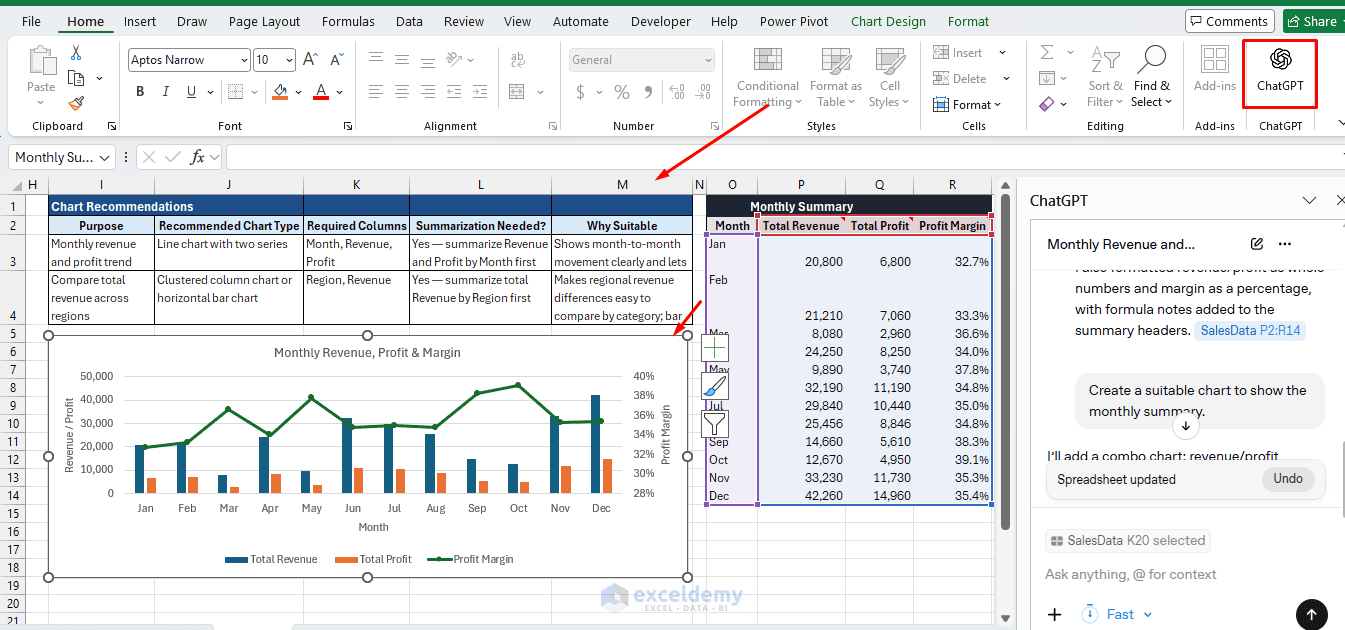Apply the red font color A

(x=321, y=91)
